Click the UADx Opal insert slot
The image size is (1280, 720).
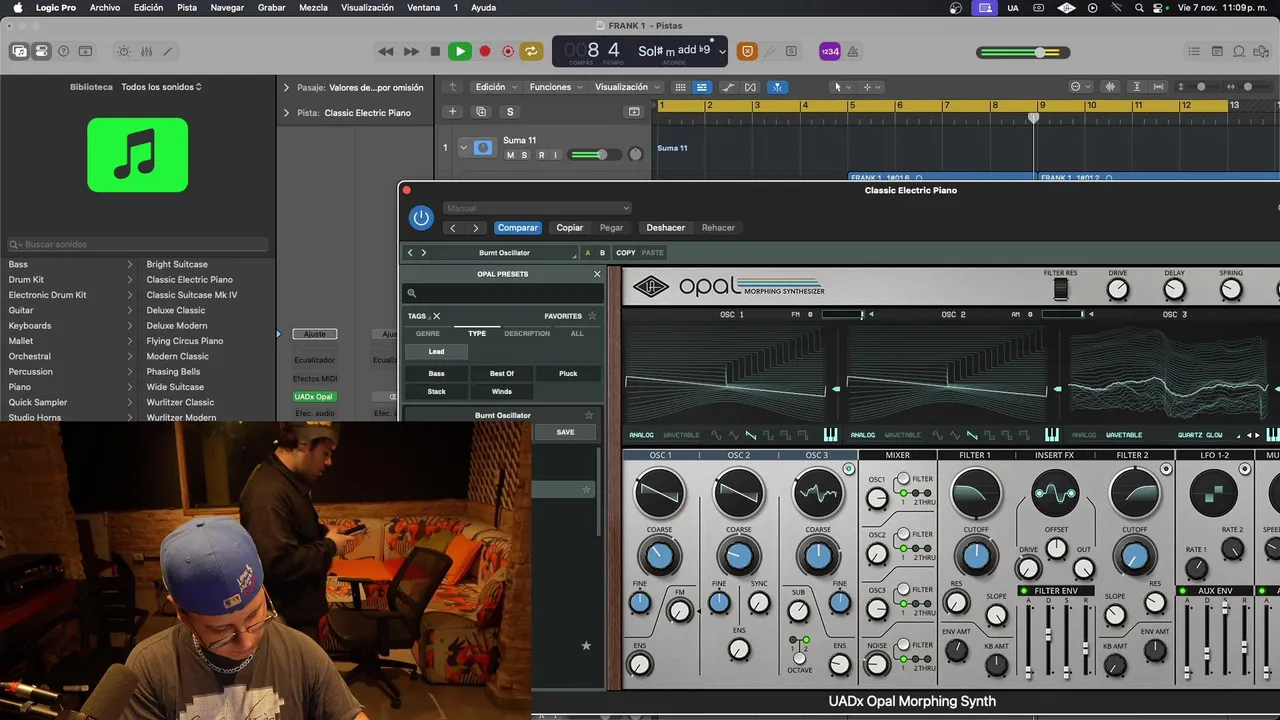313,397
